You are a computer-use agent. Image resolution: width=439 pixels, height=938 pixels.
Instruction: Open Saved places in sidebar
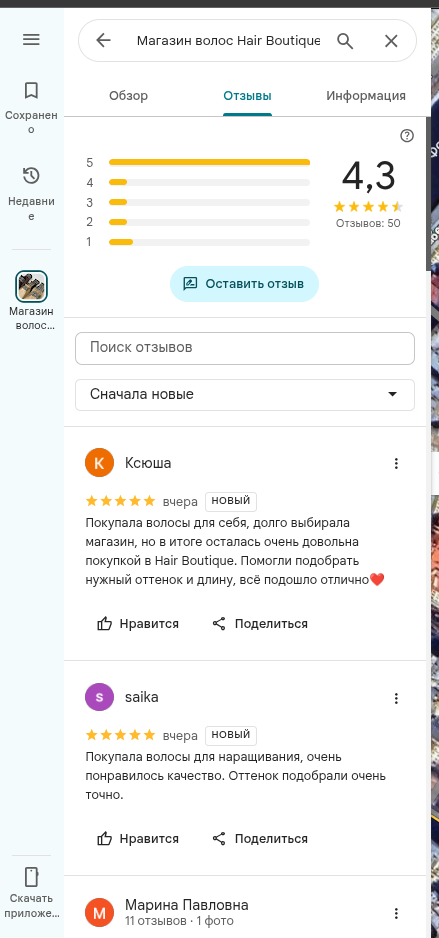point(31,108)
